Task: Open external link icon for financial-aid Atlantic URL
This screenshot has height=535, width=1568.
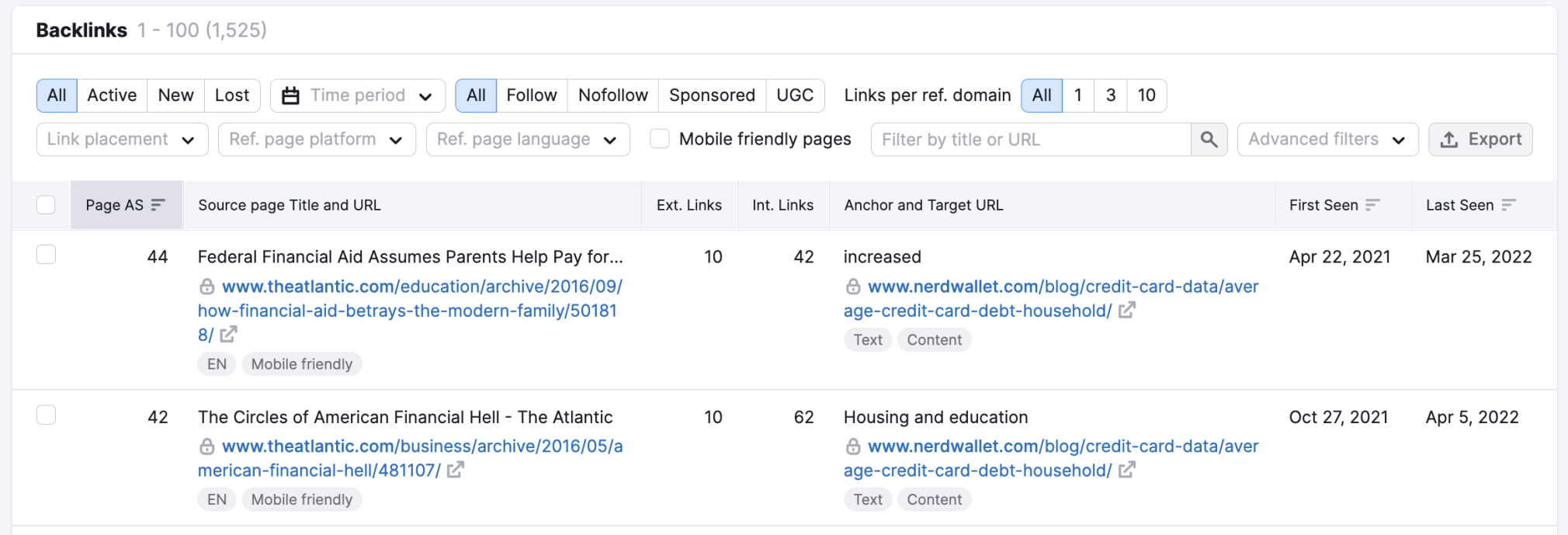Action: [x=228, y=335]
